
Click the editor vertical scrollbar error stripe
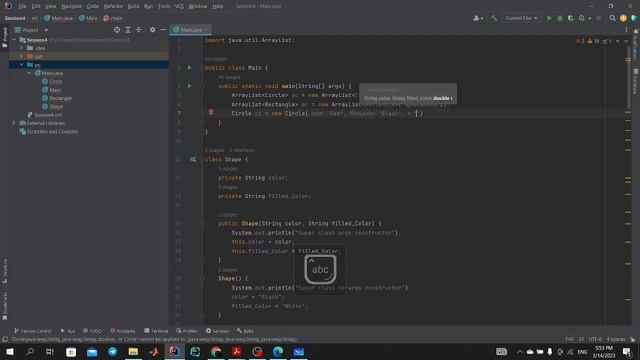pyautogui.click(x=628, y=180)
